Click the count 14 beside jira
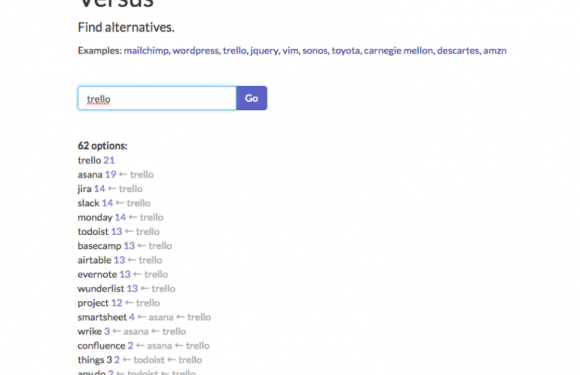This screenshot has height=375, width=580. point(100,189)
